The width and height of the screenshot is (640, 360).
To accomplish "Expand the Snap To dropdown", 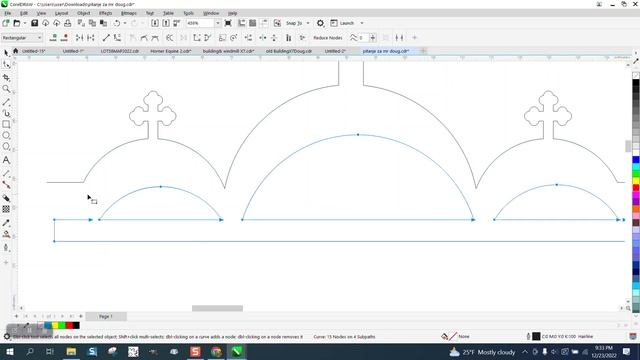I will coord(308,23).
